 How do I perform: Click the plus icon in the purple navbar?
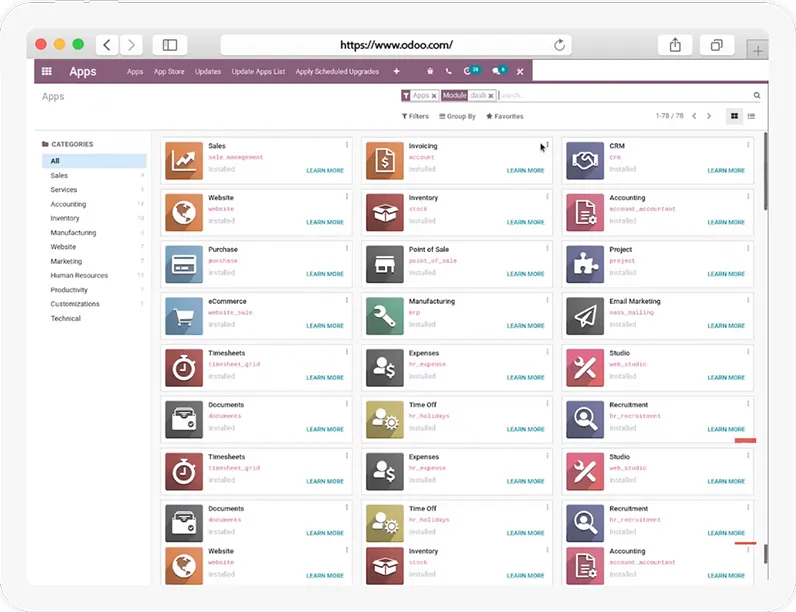pos(396,72)
